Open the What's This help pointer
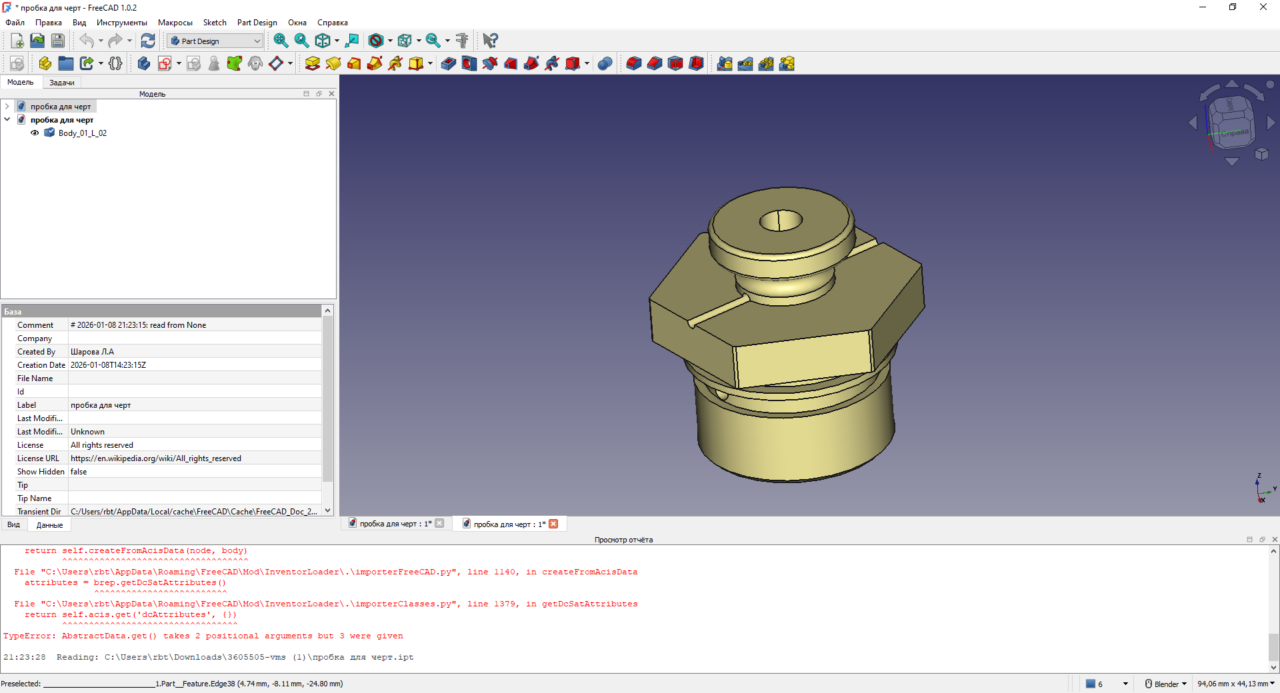The image size is (1280, 693). pos(490,41)
